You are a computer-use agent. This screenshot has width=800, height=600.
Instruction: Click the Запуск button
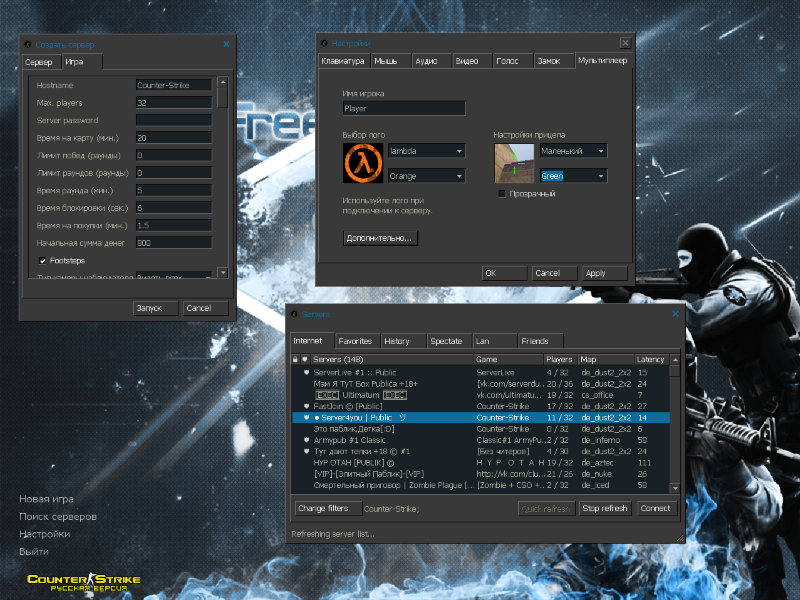point(155,308)
